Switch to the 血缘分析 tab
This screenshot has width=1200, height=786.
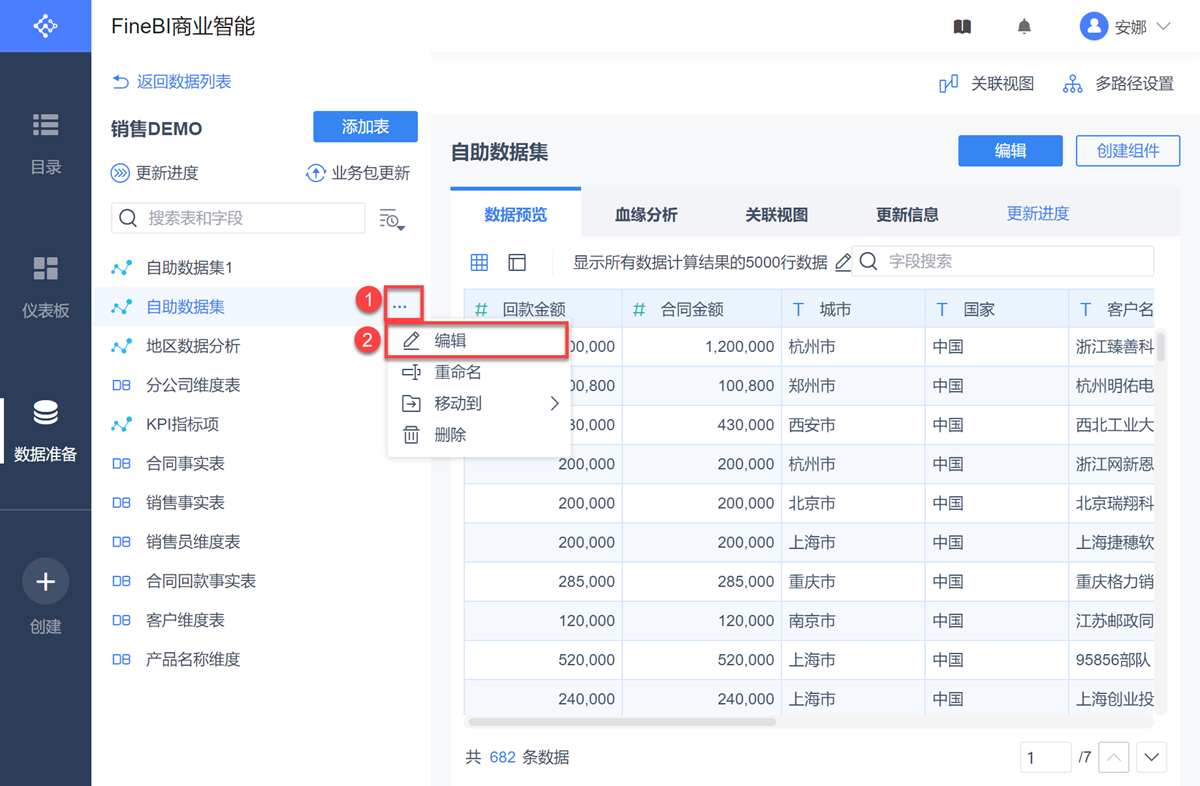pos(646,215)
